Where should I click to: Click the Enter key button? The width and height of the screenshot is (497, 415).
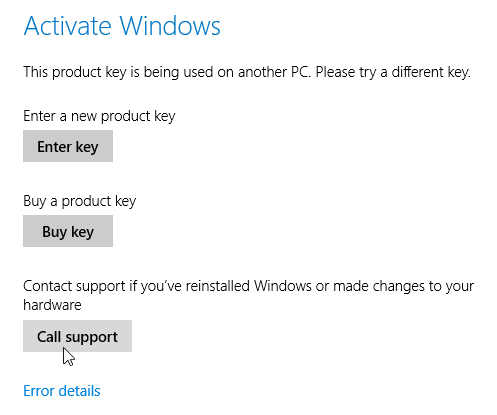[68, 146]
